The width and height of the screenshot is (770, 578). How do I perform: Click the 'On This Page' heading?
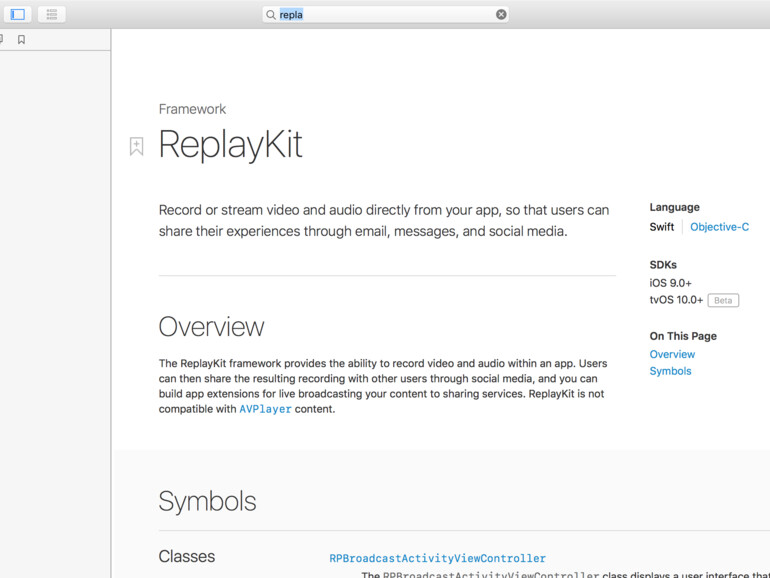point(683,336)
